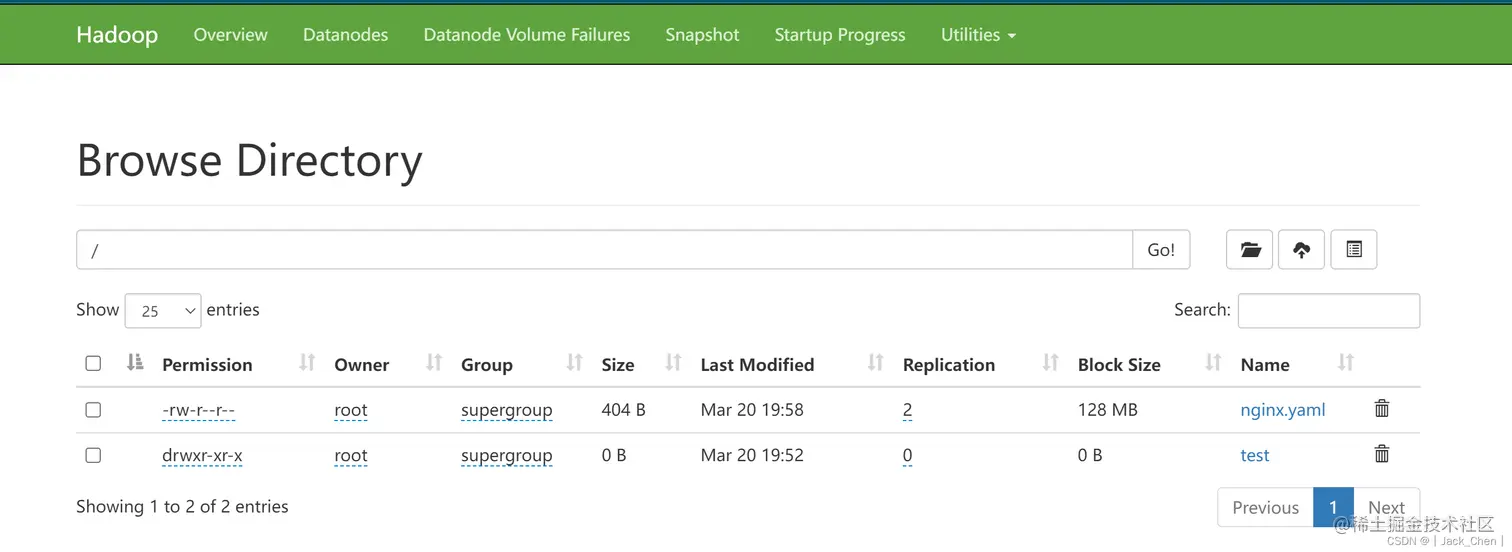The height and width of the screenshot is (552, 1512).
Task: Switch to Startup Progress page
Action: point(840,35)
